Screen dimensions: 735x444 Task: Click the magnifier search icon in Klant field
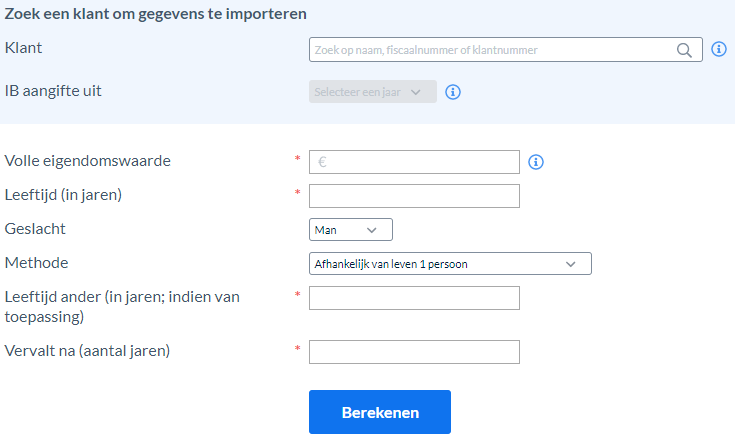pyautogui.click(x=684, y=50)
